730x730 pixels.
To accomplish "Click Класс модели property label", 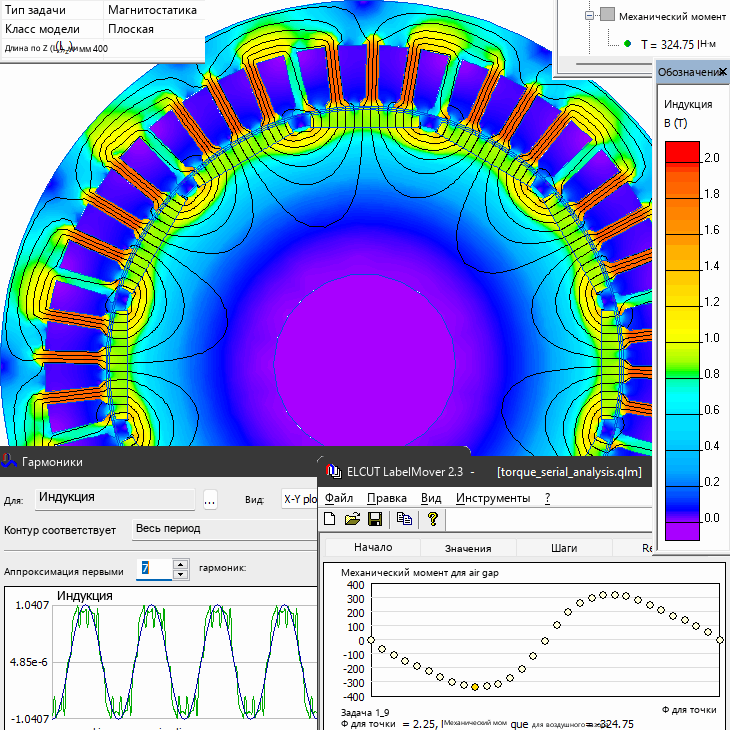I will pyautogui.click(x=42, y=29).
